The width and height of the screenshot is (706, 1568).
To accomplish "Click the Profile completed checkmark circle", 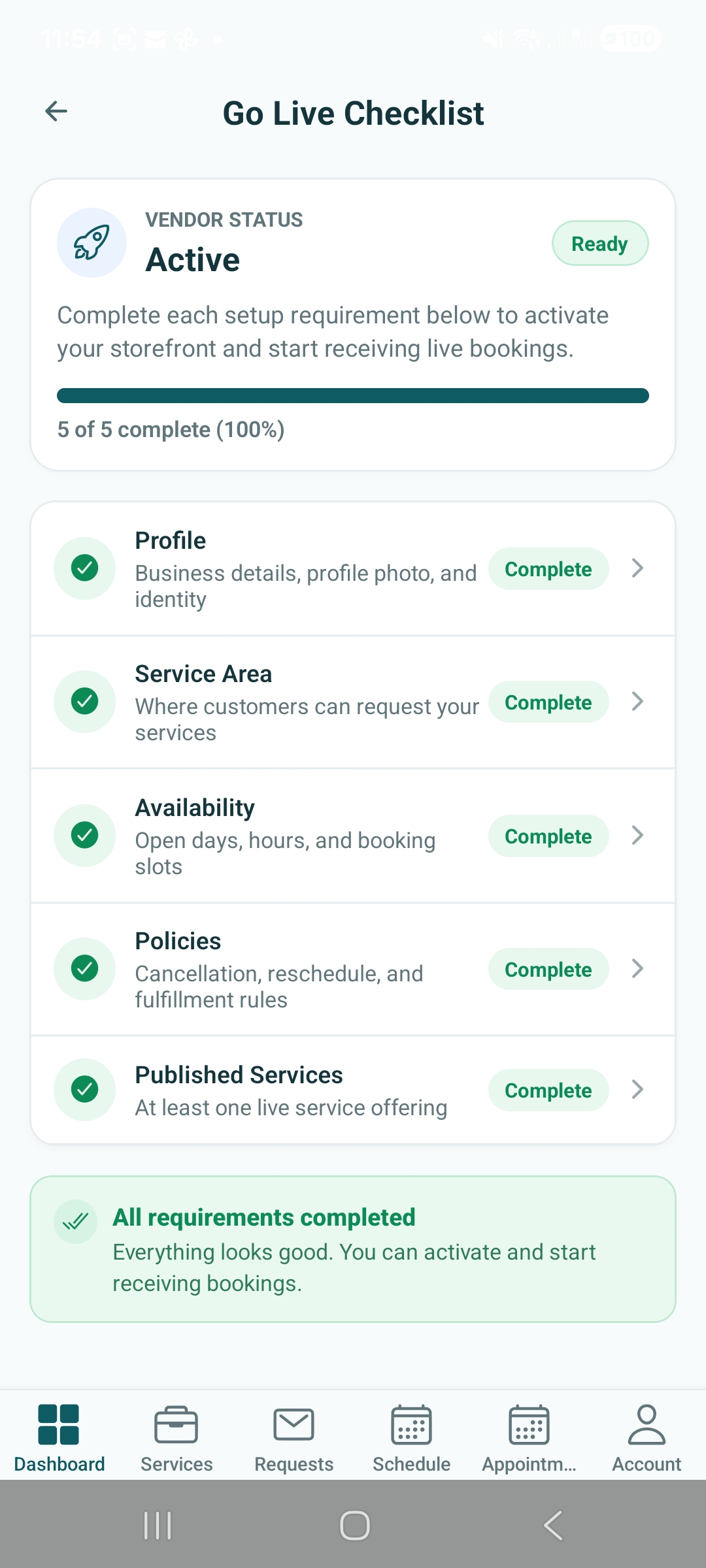I will point(84,568).
